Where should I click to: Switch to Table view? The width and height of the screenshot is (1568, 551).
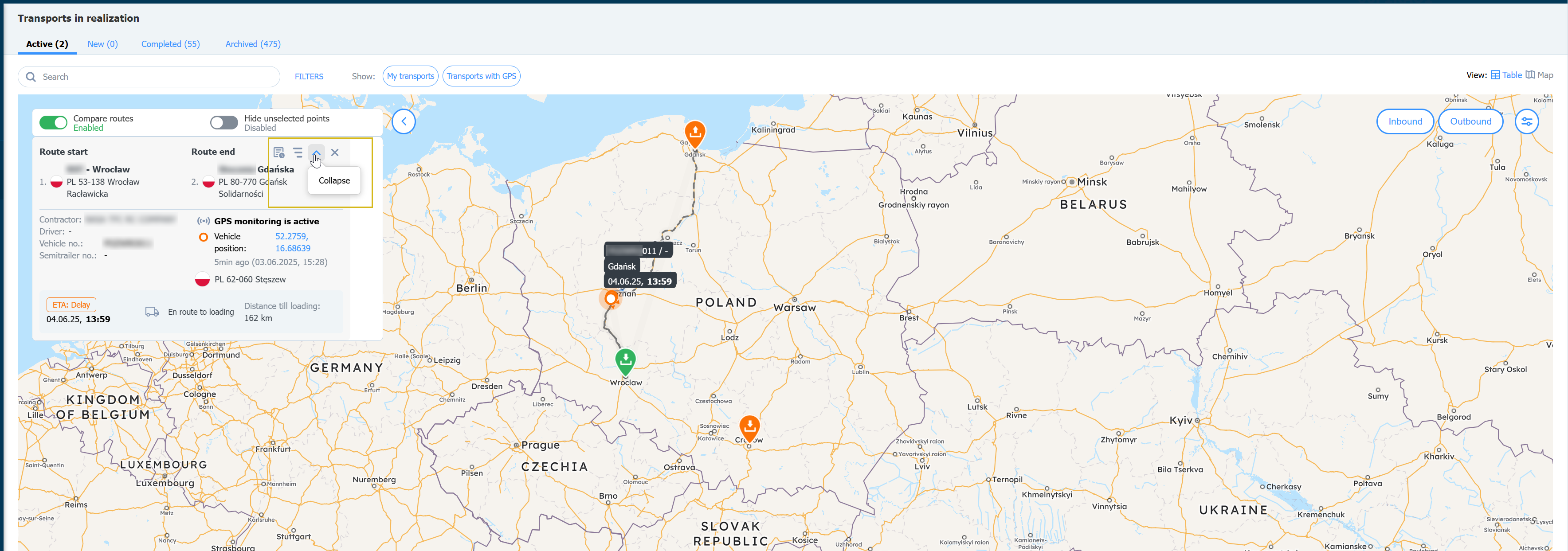1506,75
